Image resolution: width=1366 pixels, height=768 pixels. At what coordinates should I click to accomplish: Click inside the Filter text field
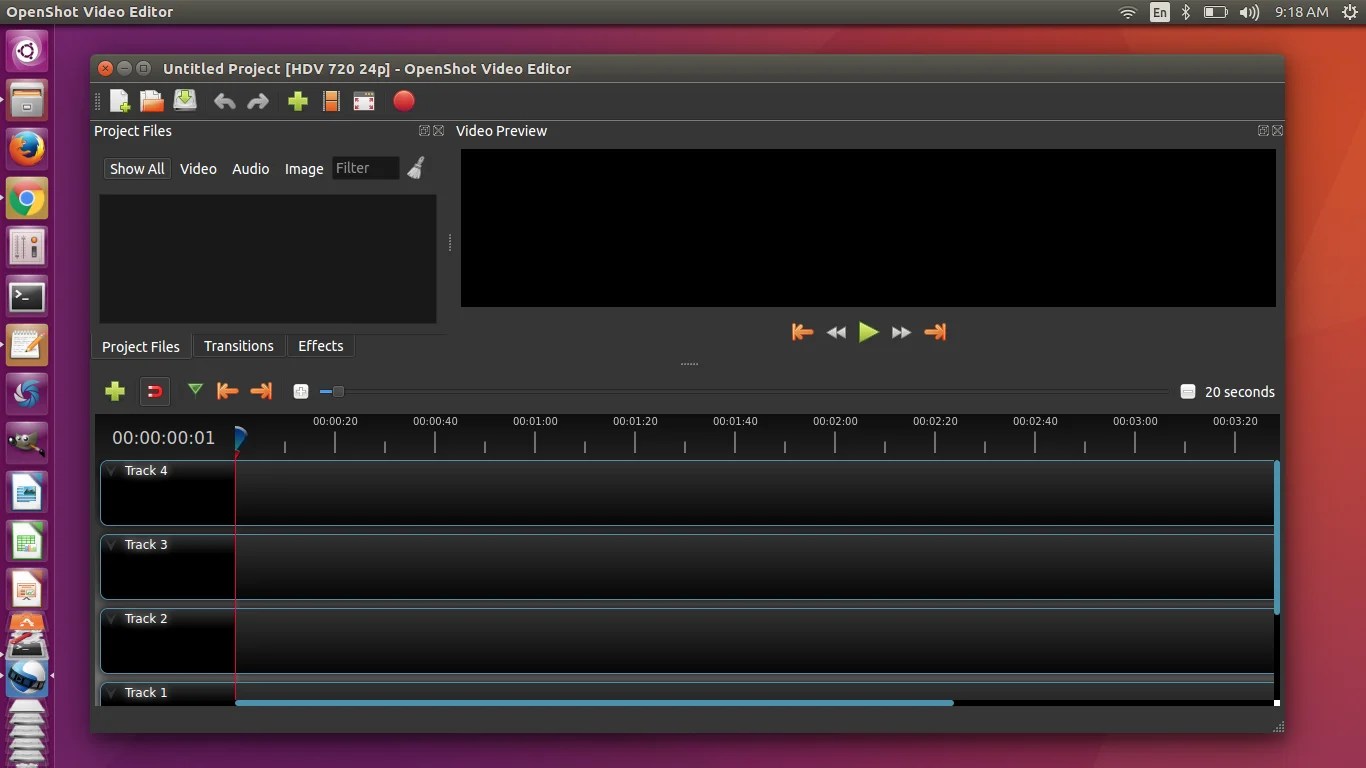366,168
